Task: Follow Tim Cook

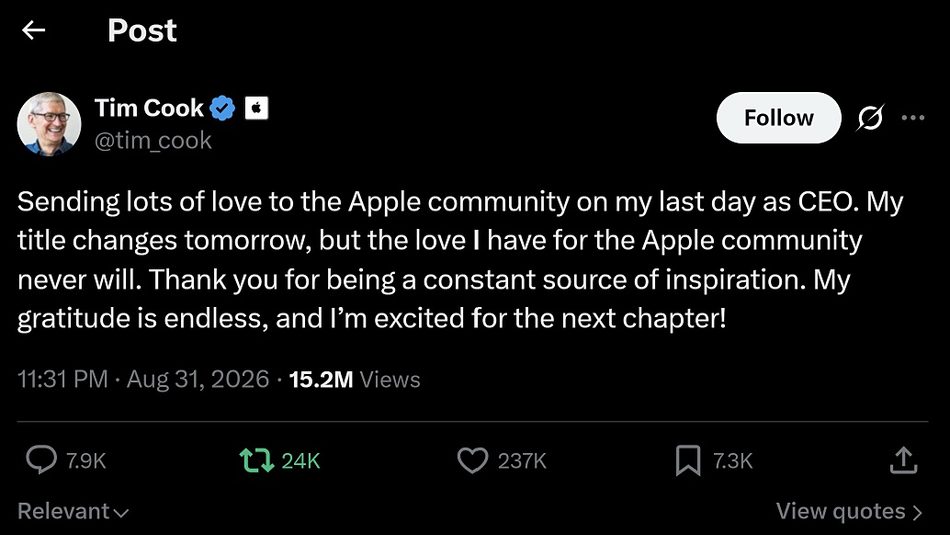Action: 779,118
